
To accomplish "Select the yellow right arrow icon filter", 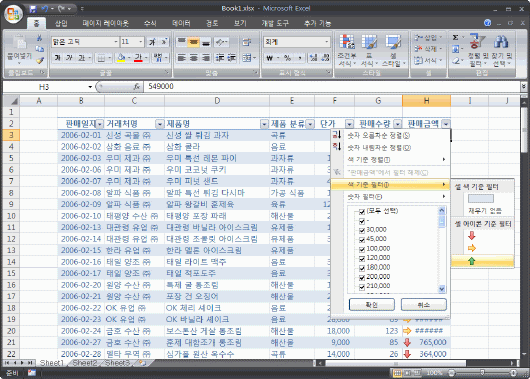I will tap(472, 248).
